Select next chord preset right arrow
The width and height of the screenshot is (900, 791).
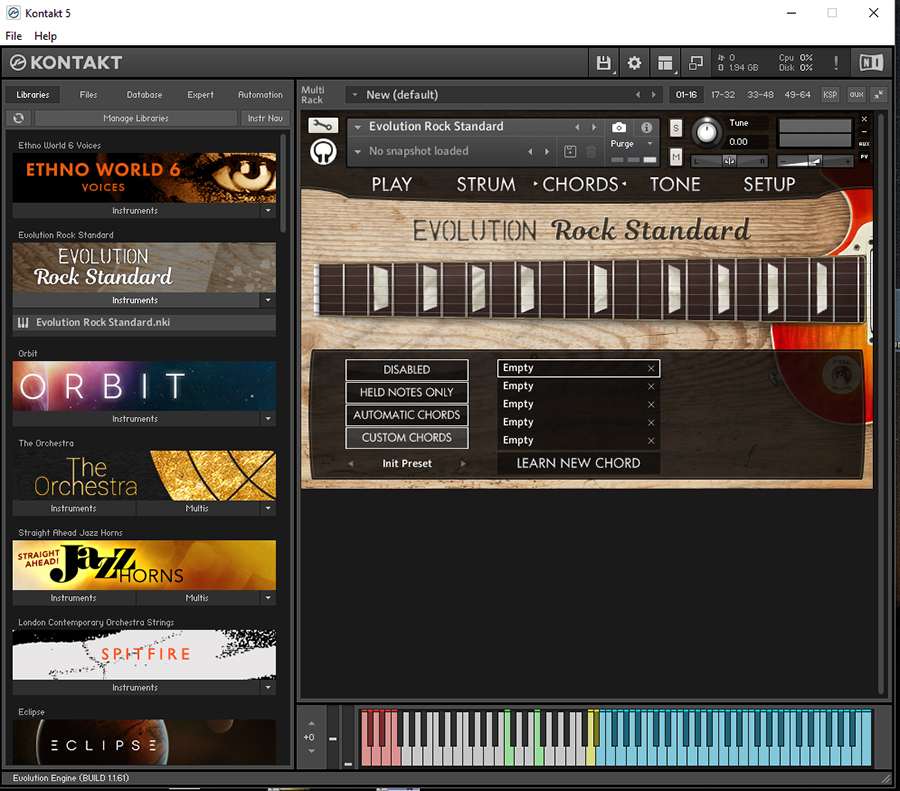tap(463, 463)
